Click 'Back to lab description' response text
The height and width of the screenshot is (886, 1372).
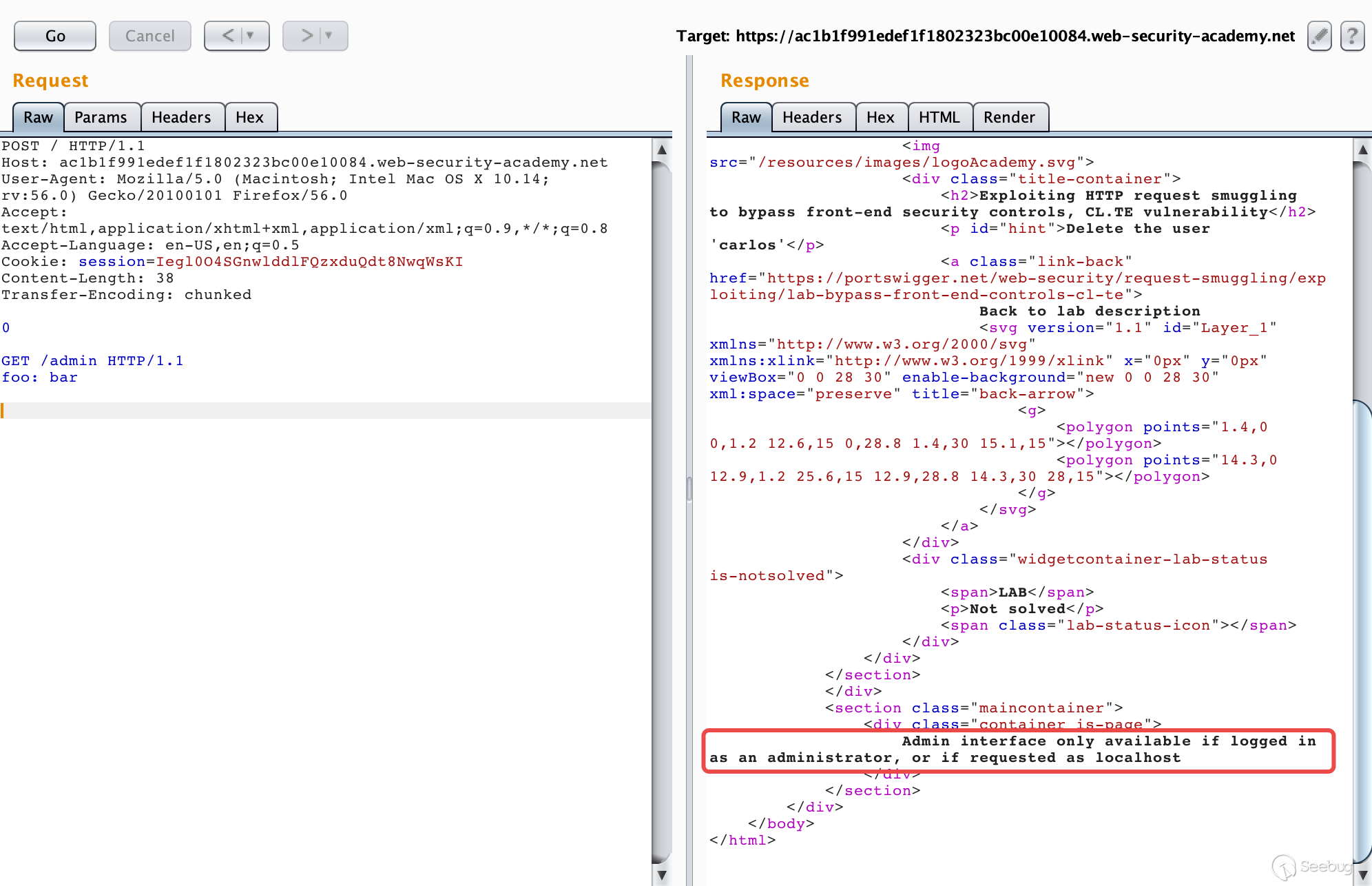click(x=1090, y=311)
